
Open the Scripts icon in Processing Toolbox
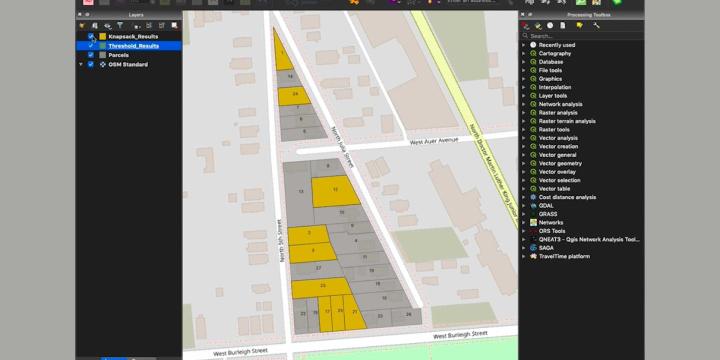pyautogui.click(x=538, y=26)
